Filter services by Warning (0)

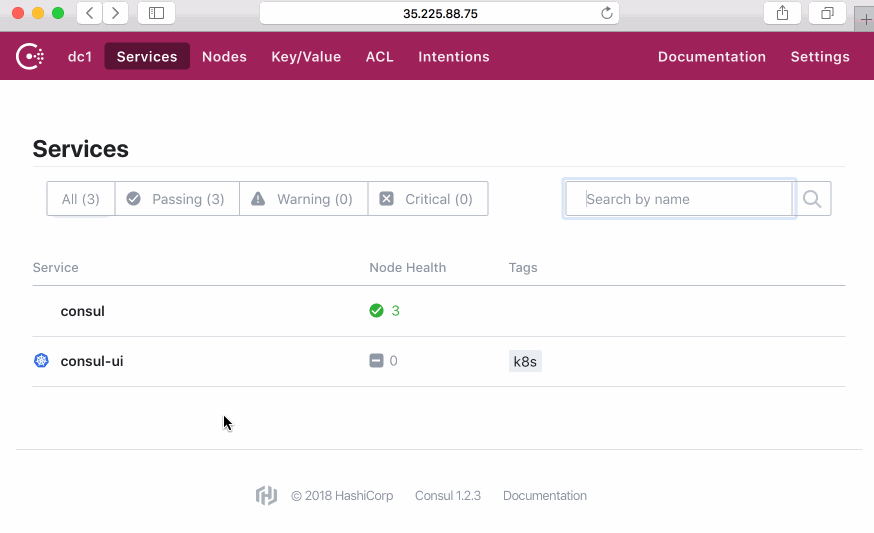(304, 198)
